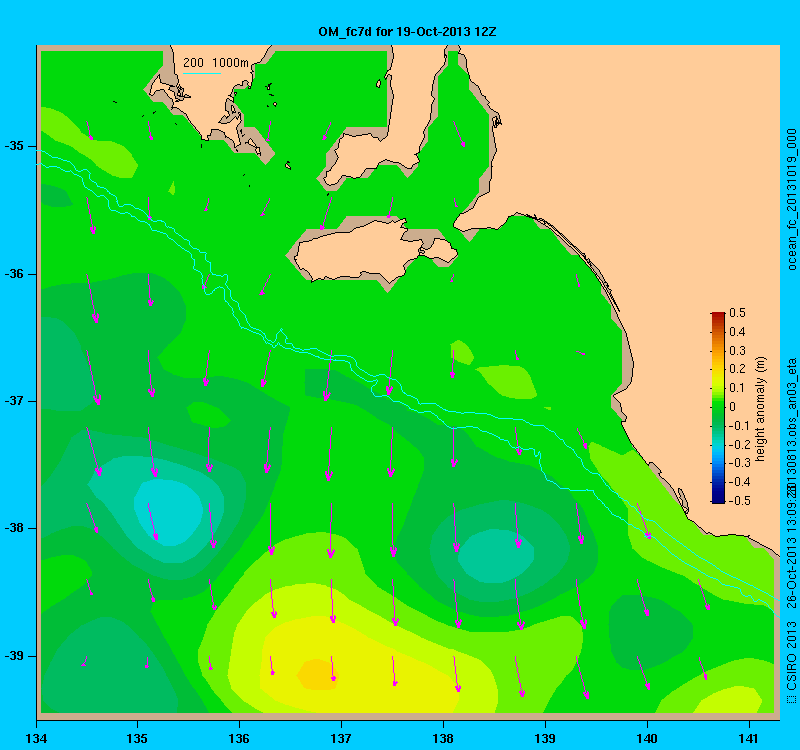This screenshot has width=800, height=750.
Task: Click the 0.2 colorbar tick label
Action: pyautogui.click(x=737, y=369)
